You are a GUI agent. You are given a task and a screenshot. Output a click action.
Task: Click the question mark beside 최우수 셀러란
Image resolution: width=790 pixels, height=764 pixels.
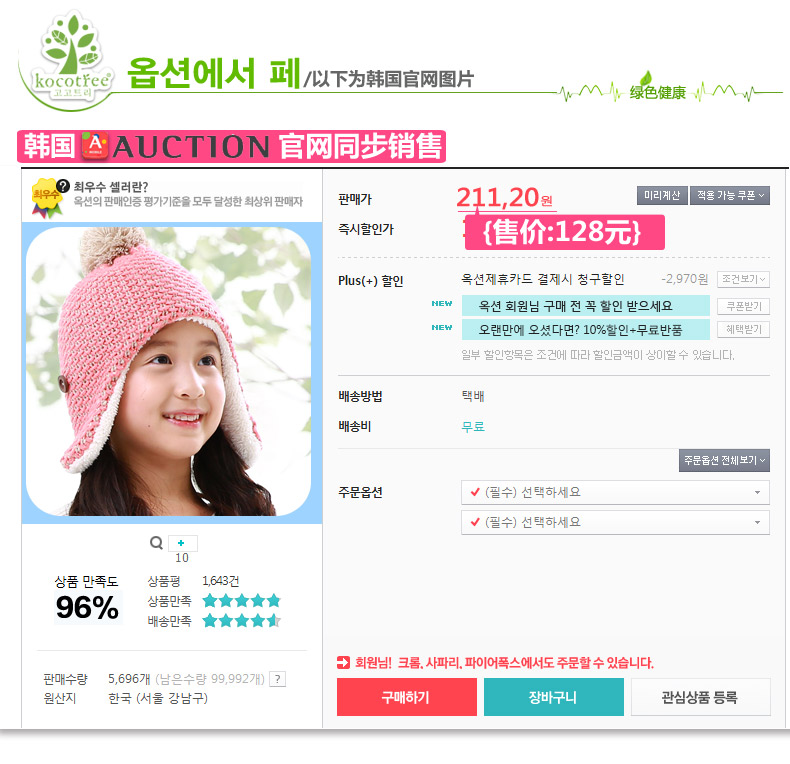point(63,186)
